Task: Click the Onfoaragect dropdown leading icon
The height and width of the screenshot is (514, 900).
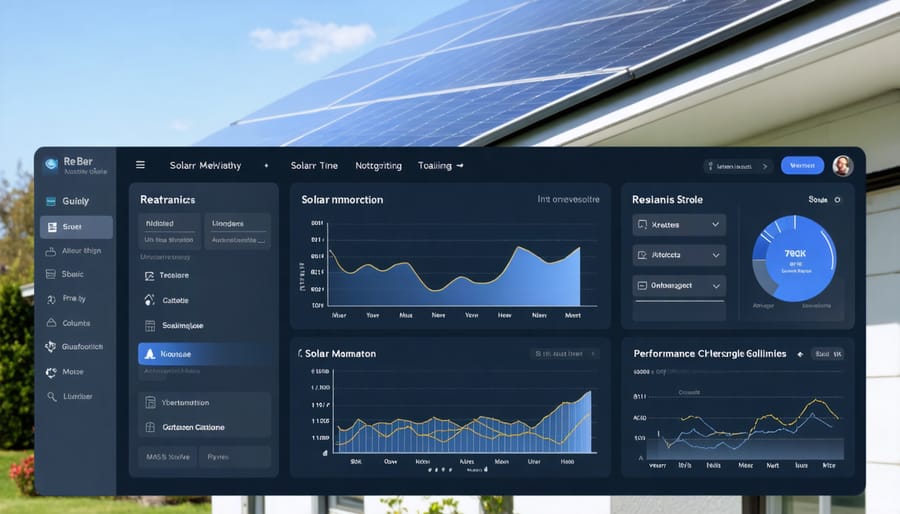Action: 642,286
